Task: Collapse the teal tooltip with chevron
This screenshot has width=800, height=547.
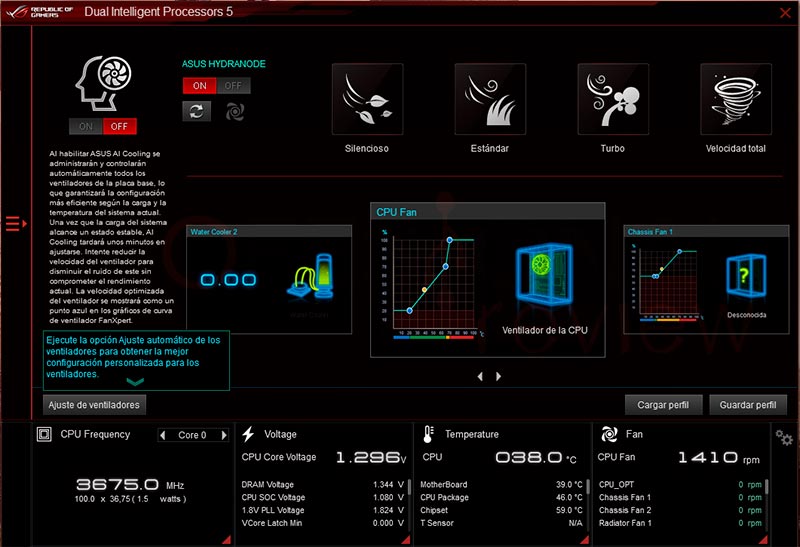Action: tap(136, 382)
